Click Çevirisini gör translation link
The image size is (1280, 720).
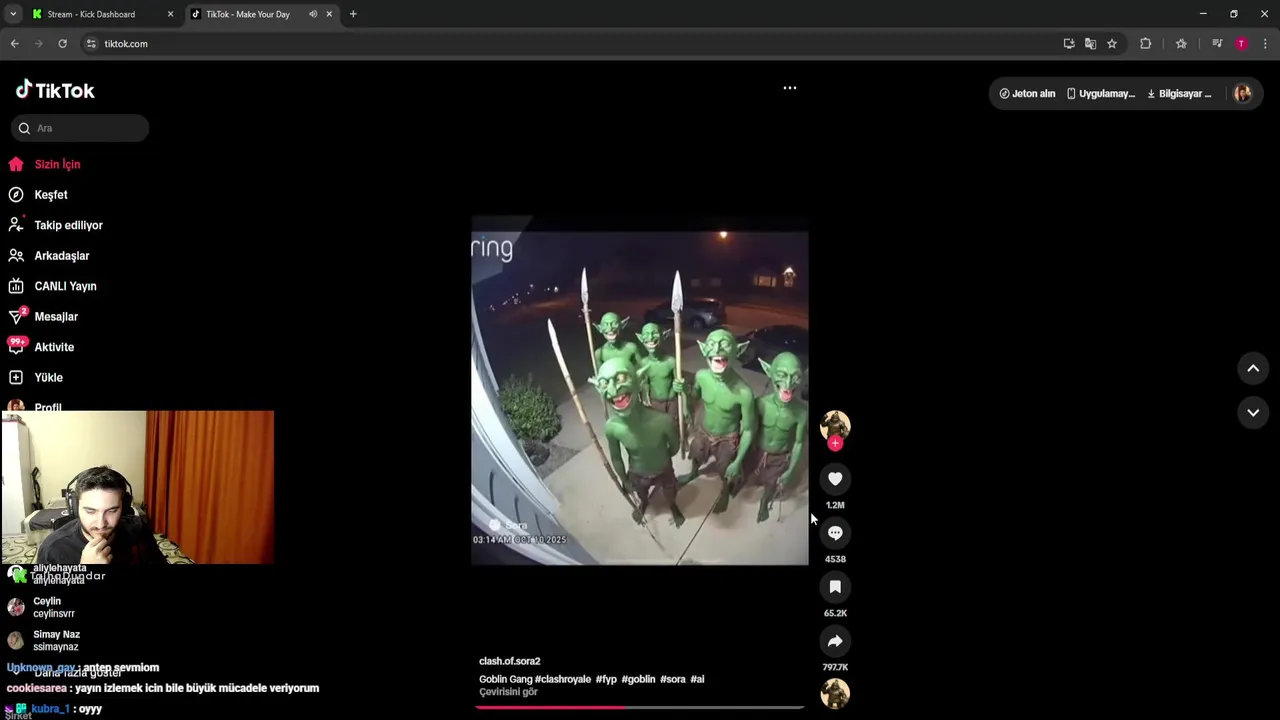click(508, 692)
